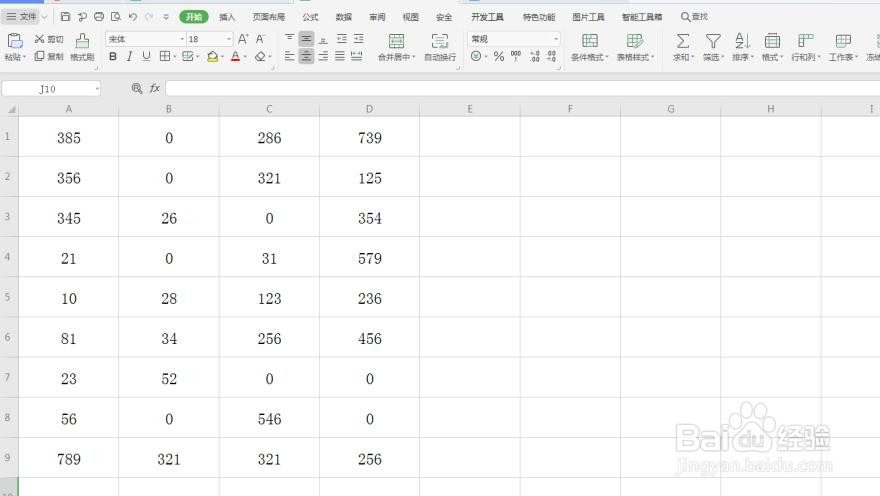Click the Find (查找) search button
The height and width of the screenshot is (496, 880).
694,17
